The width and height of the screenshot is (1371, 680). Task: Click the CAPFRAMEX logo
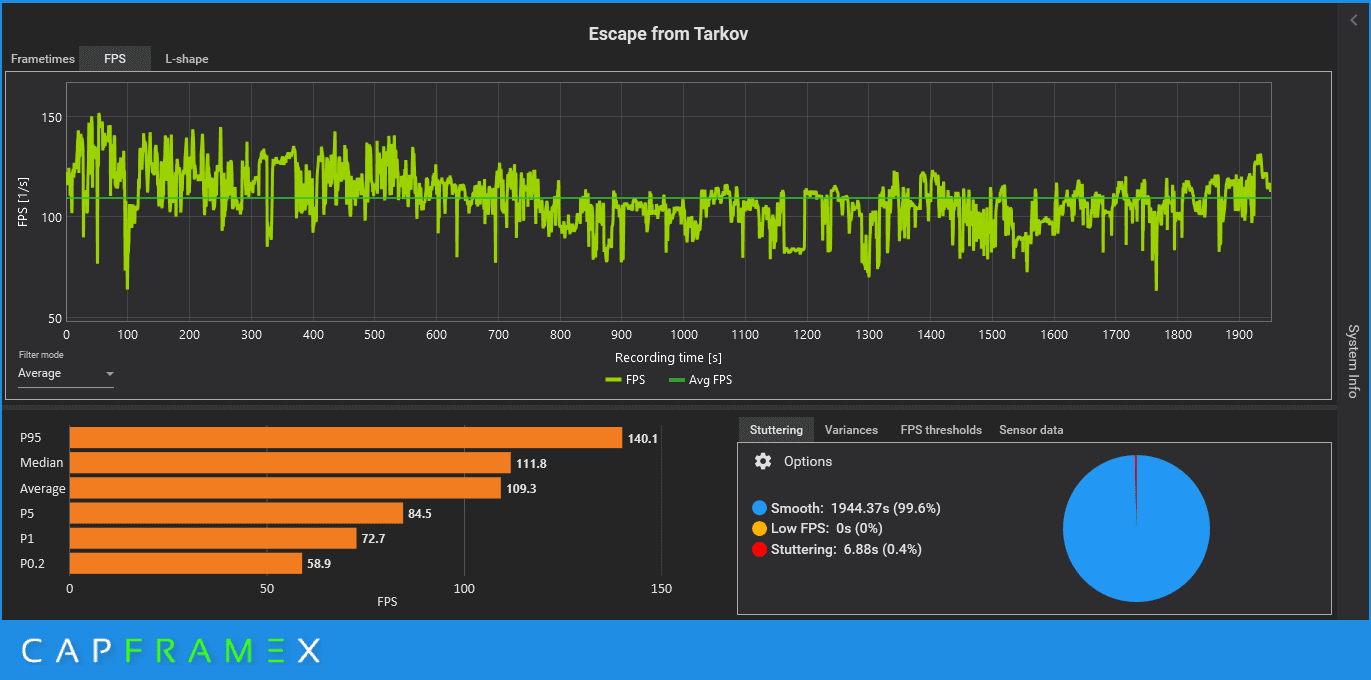click(x=171, y=651)
